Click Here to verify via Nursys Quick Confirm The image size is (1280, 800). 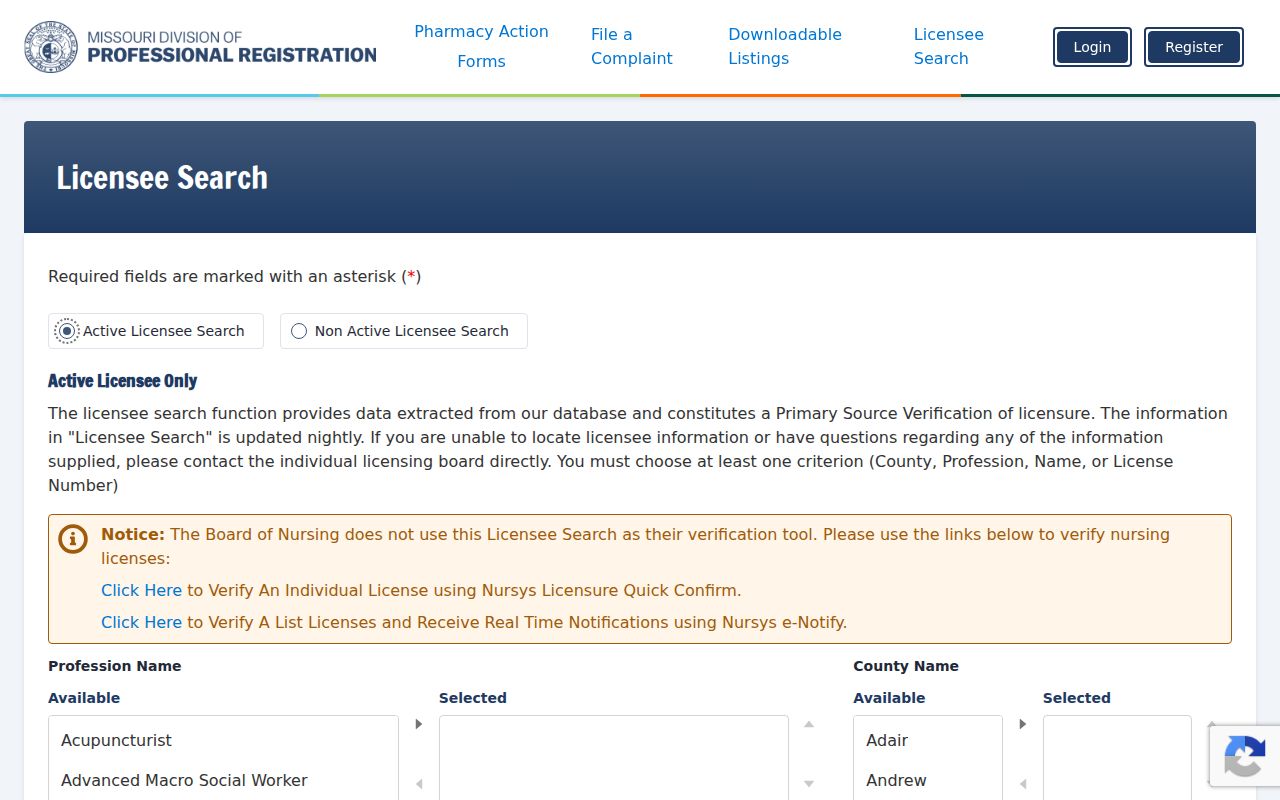[x=141, y=590]
